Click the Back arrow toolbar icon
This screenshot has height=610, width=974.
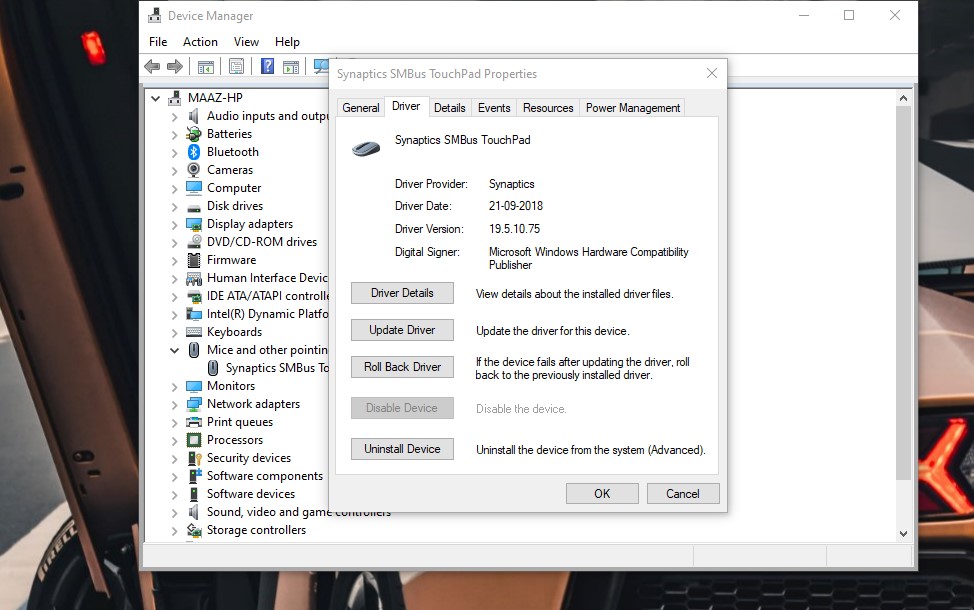pyautogui.click(x=152, y=66)
